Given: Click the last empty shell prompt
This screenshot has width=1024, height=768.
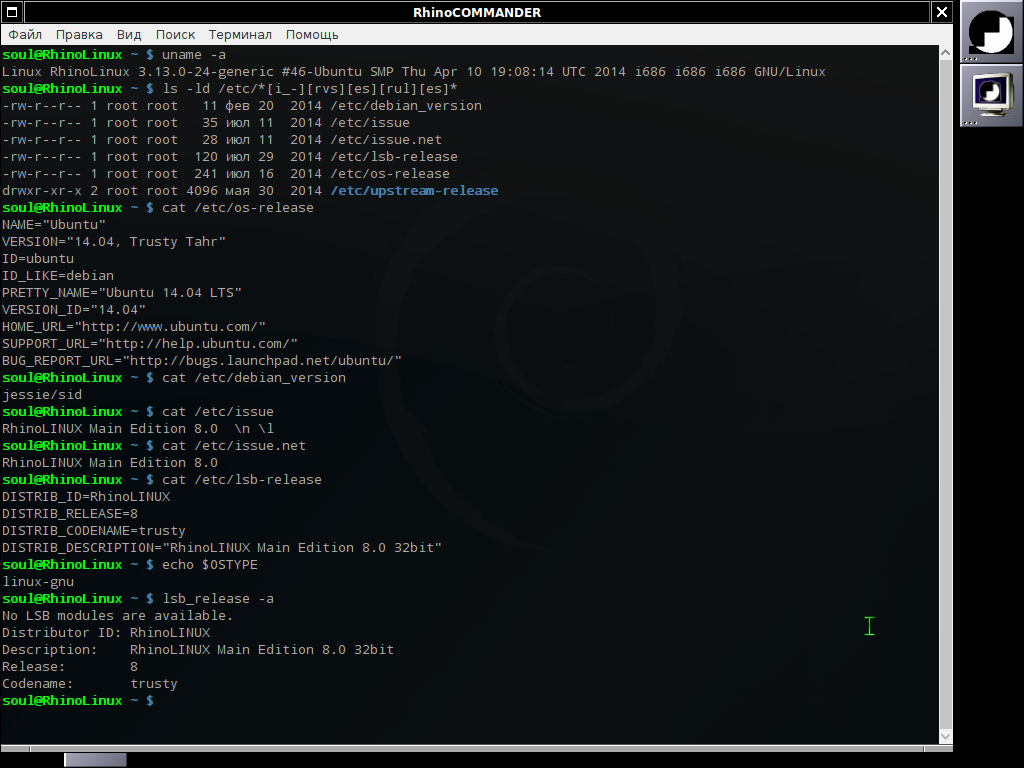Looking at the screenshot, I should click(78, 700).
